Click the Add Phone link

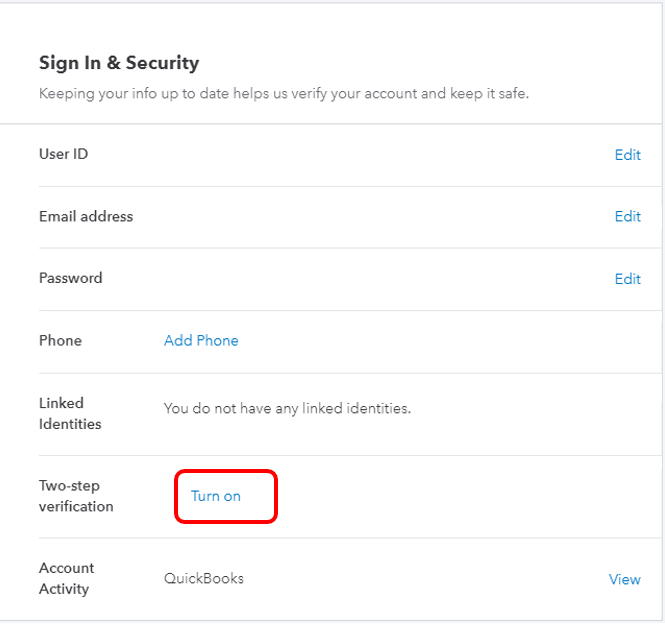pyautogui.click(x=201, y=341)
